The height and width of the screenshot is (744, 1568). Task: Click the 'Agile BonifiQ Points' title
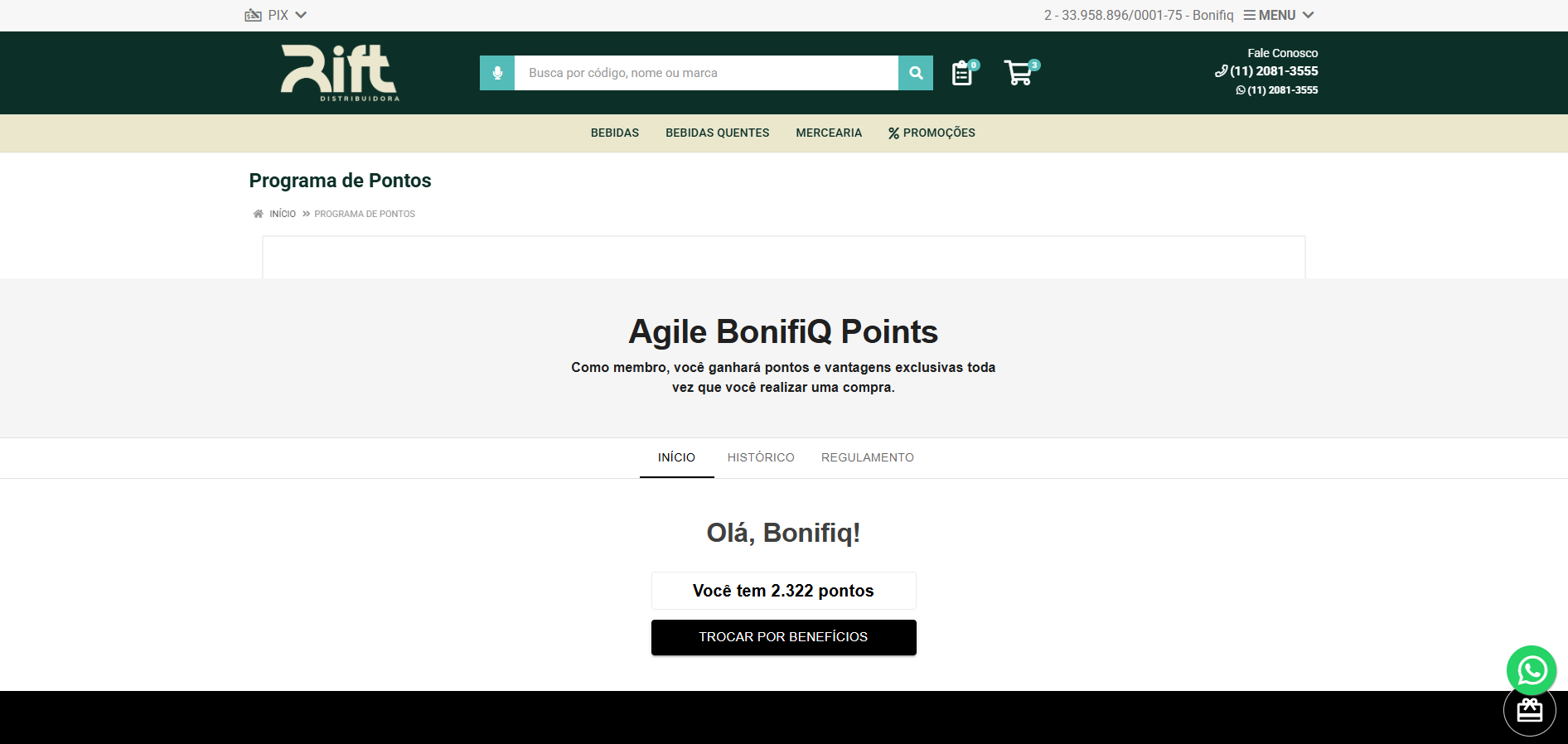point(783,331)
